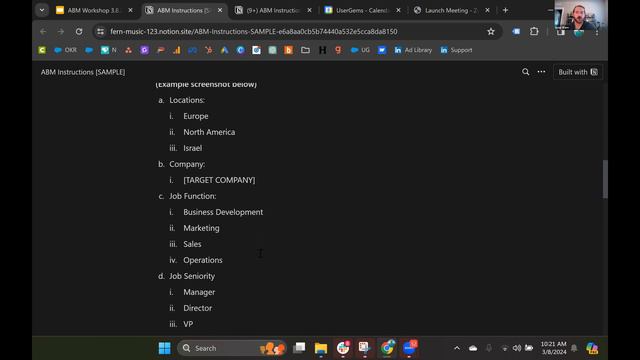640x360 pixels.
Task: Open the OneDrive cloud tray icon
Action: 473,348
